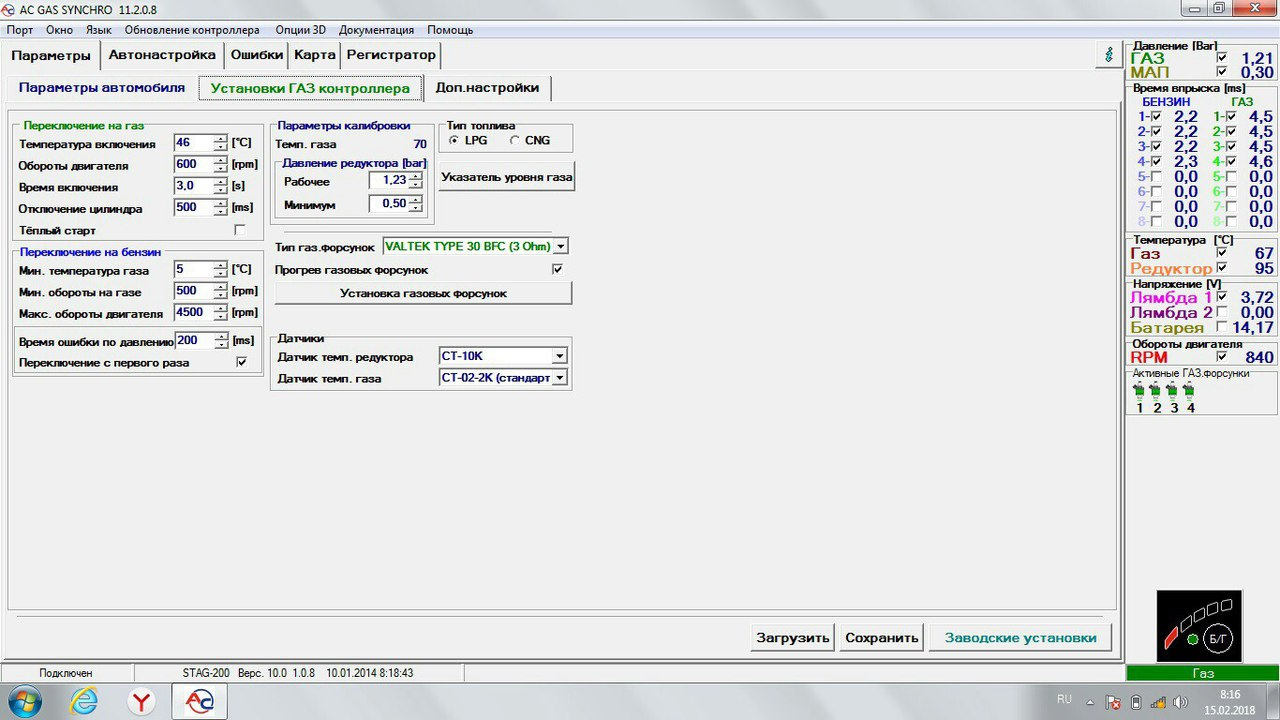Enable the Лямбда 2 voltage checkbox
1280x720 pixels.
(x=1221, y=313)
